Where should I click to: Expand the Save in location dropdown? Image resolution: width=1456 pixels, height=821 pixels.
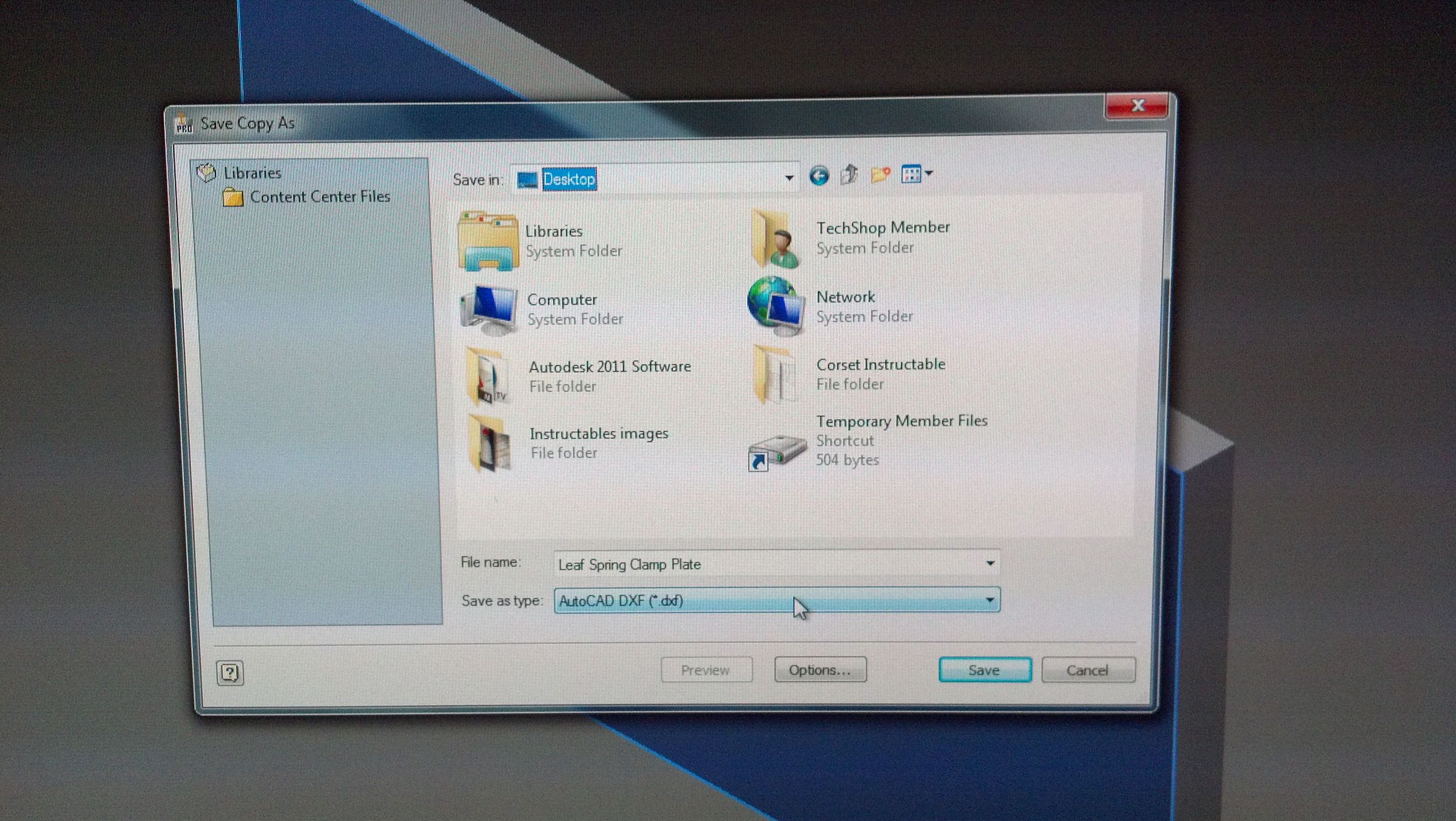789,177
